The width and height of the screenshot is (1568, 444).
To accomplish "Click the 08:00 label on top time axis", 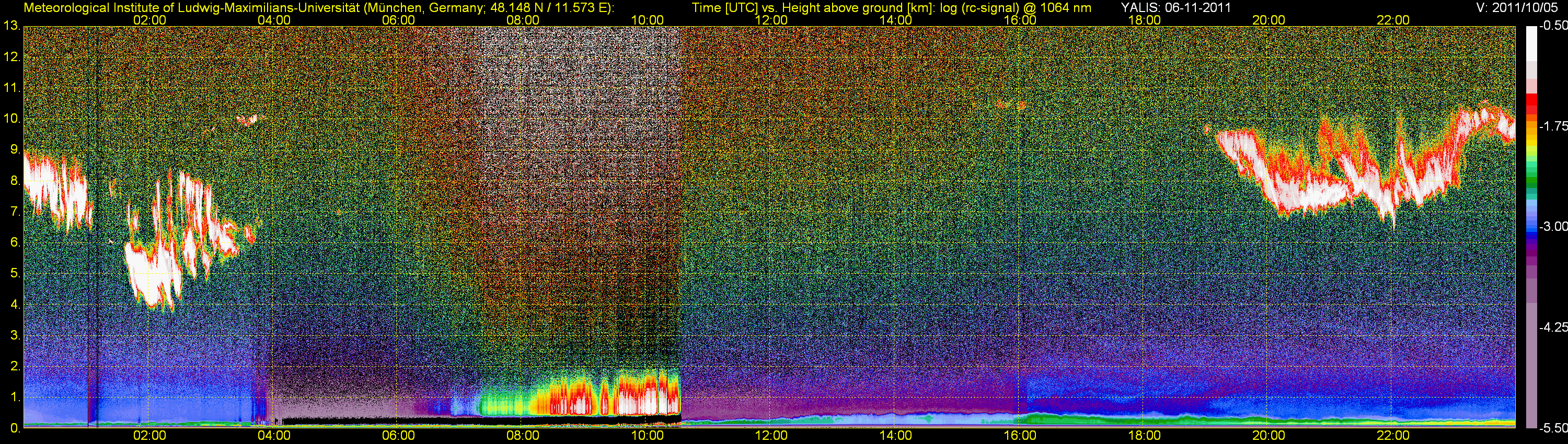I will [x=522, y=20].
